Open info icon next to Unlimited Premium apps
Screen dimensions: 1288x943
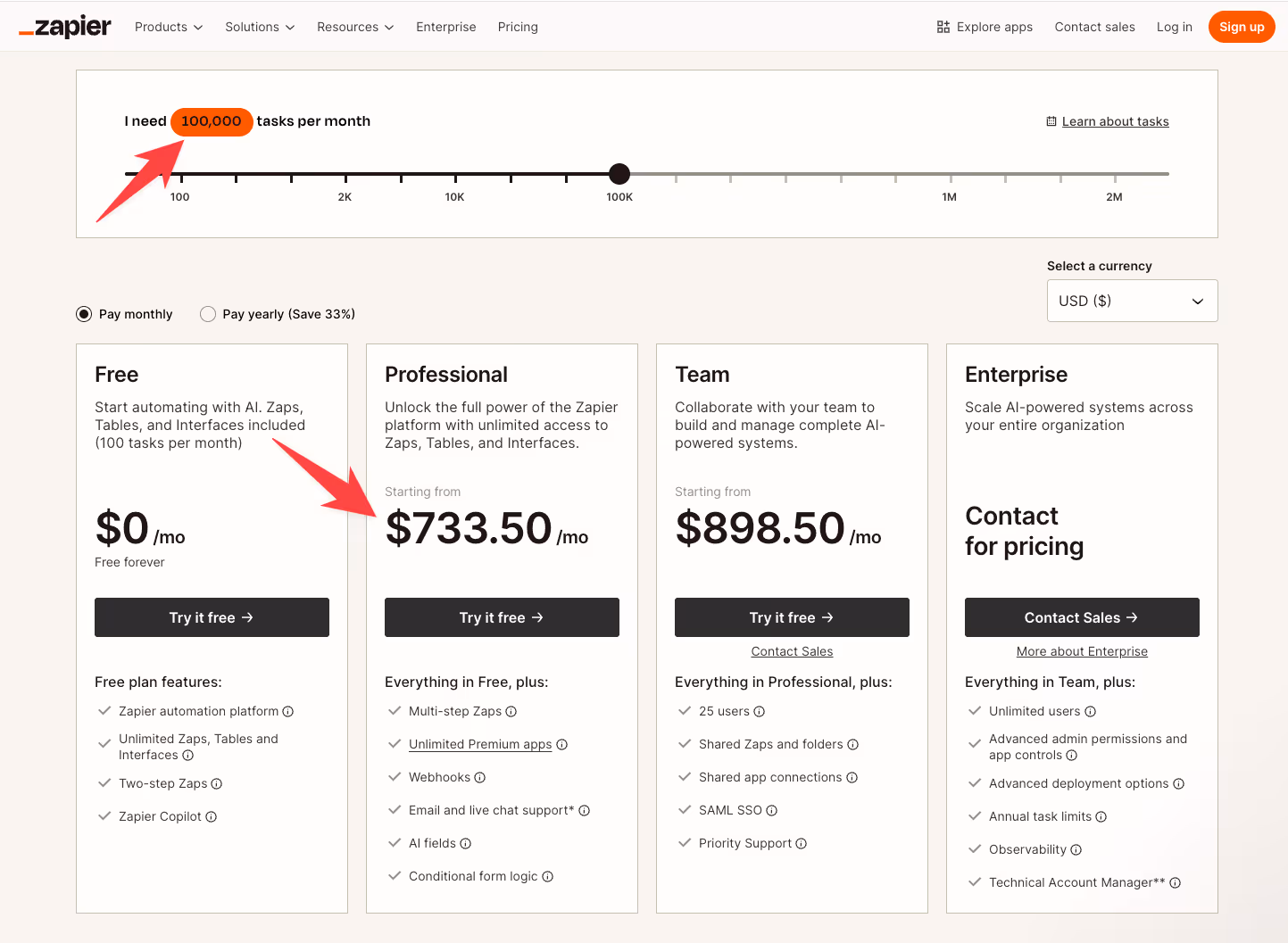(x=562, y=744)
